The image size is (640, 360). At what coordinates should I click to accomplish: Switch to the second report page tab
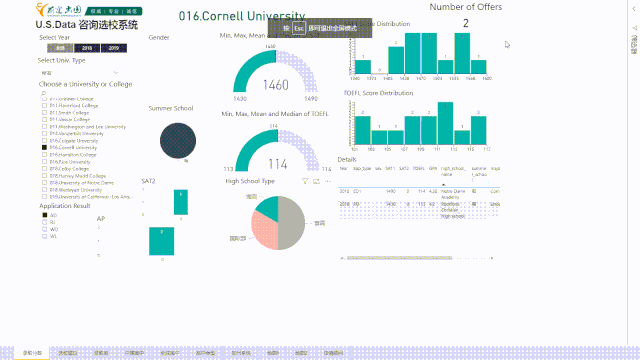(67, 353)
